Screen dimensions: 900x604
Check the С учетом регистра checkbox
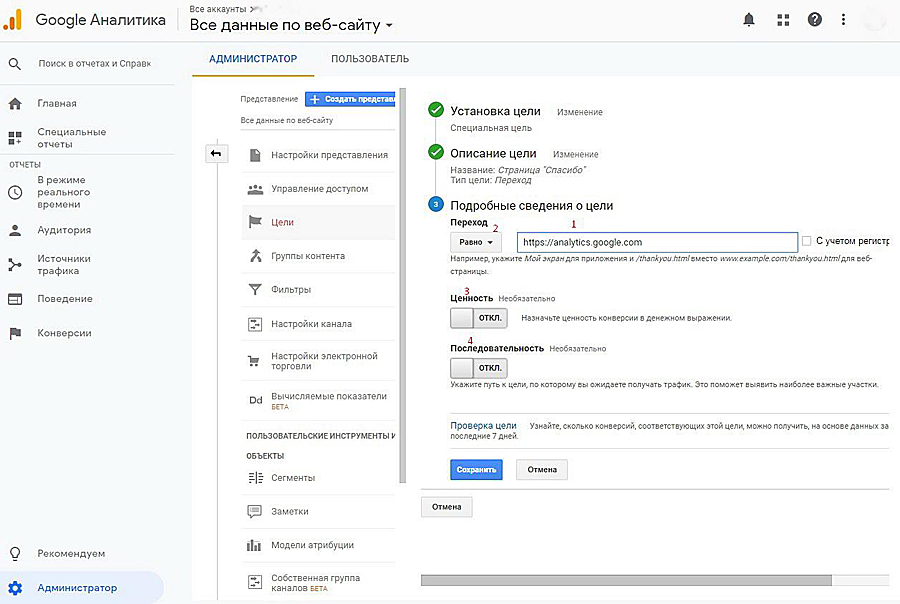point(807,241)
